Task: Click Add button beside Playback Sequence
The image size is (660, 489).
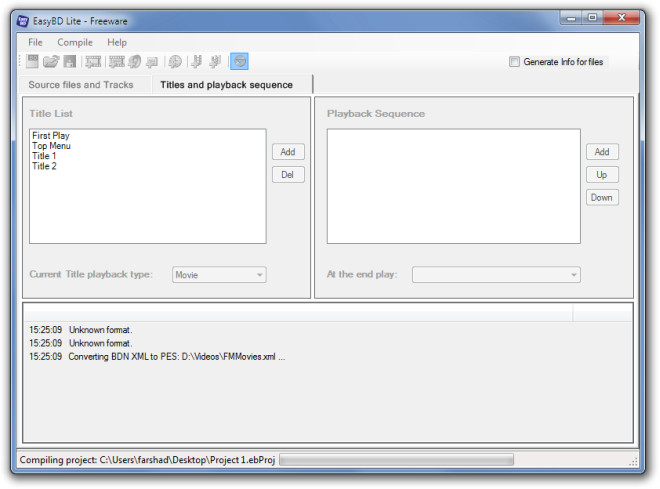Action: 602,152
